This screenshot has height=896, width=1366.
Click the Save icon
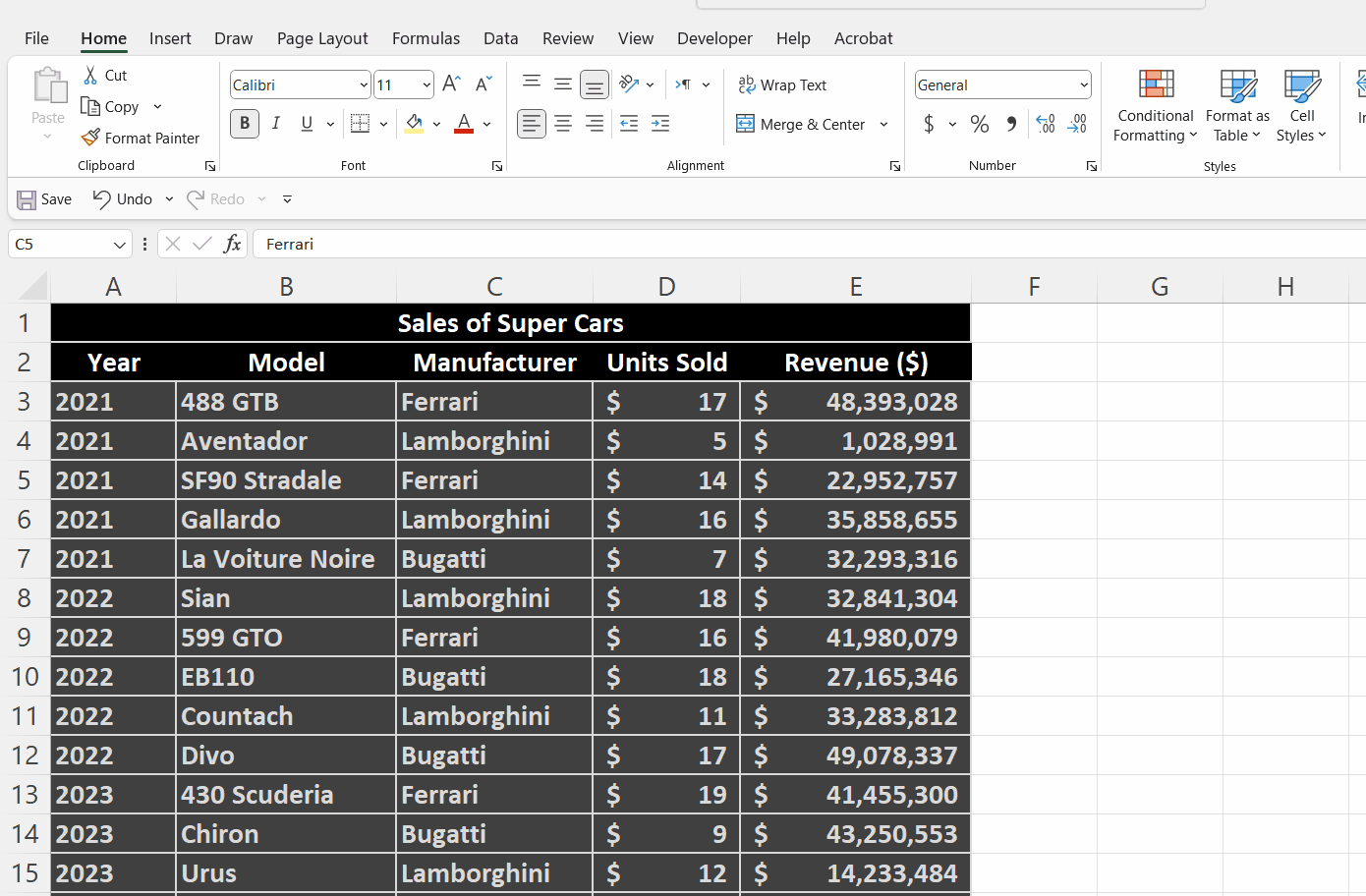(27, 198)
